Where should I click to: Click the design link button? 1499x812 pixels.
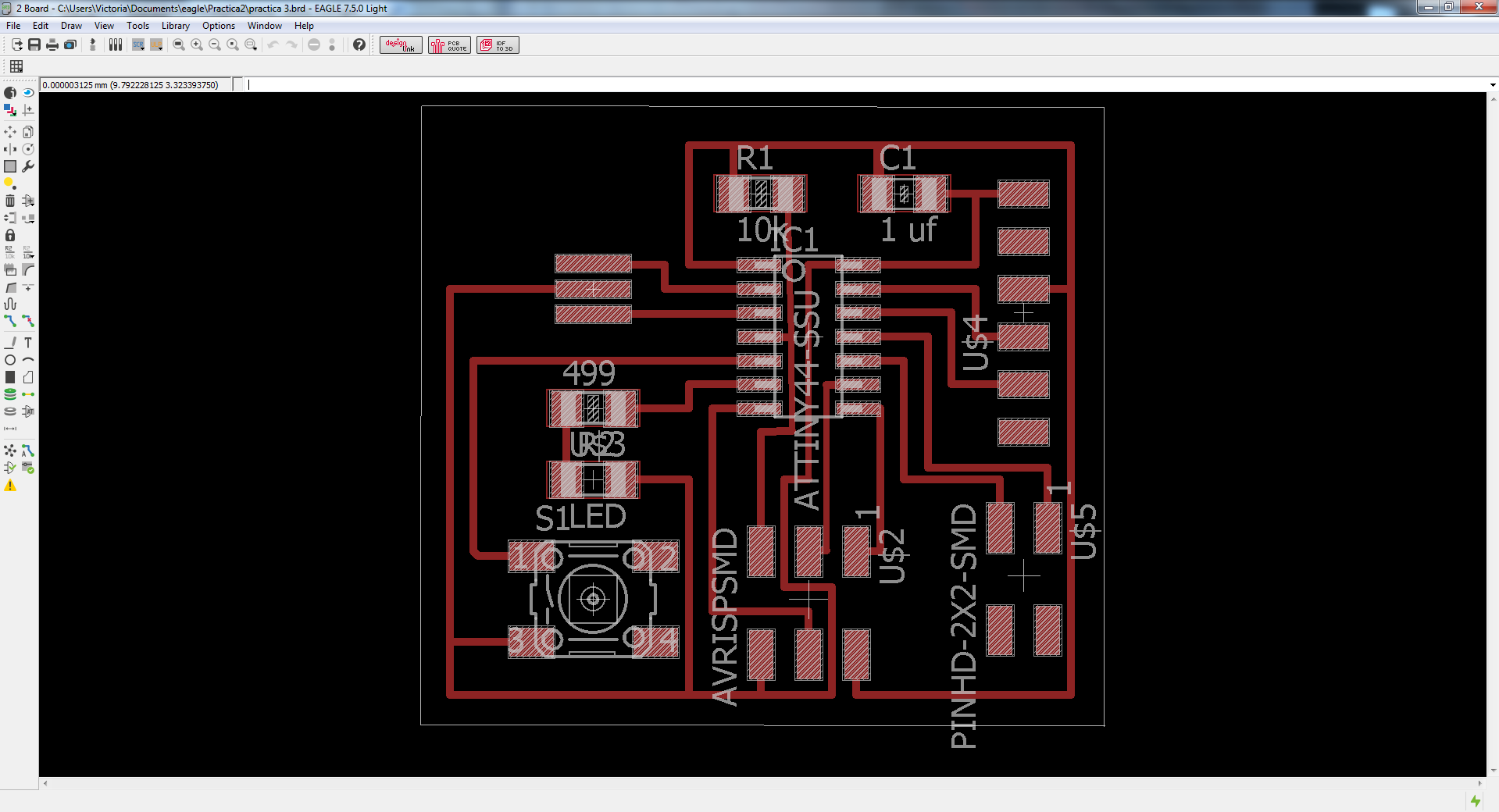pyautogui.click(x=401, y=45)
